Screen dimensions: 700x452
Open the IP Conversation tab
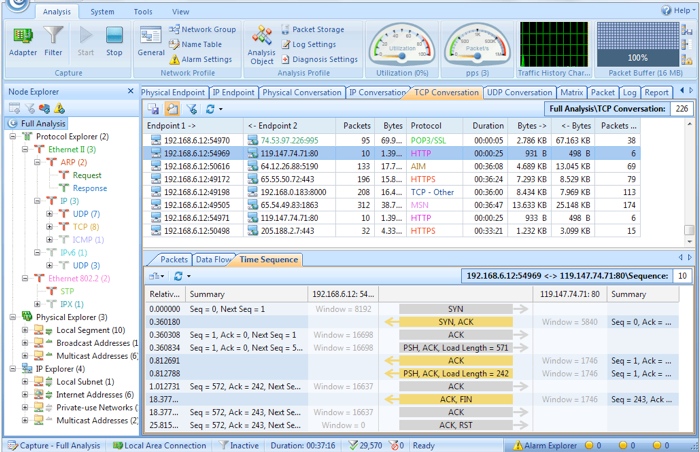click(377, 92)
